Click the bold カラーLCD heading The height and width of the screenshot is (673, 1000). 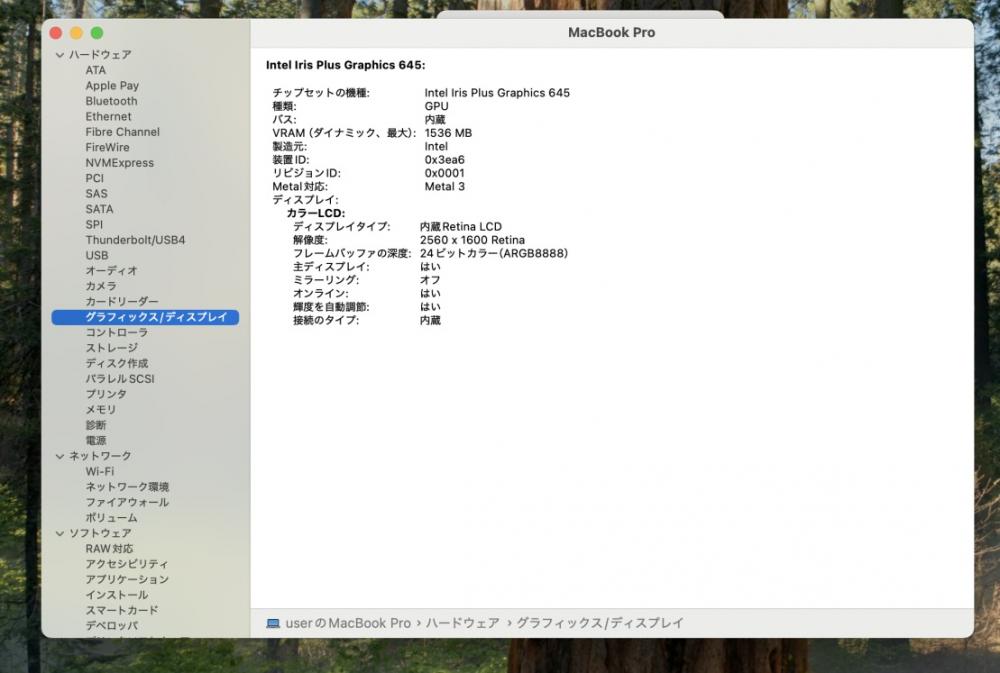click(x=316, y=213)
